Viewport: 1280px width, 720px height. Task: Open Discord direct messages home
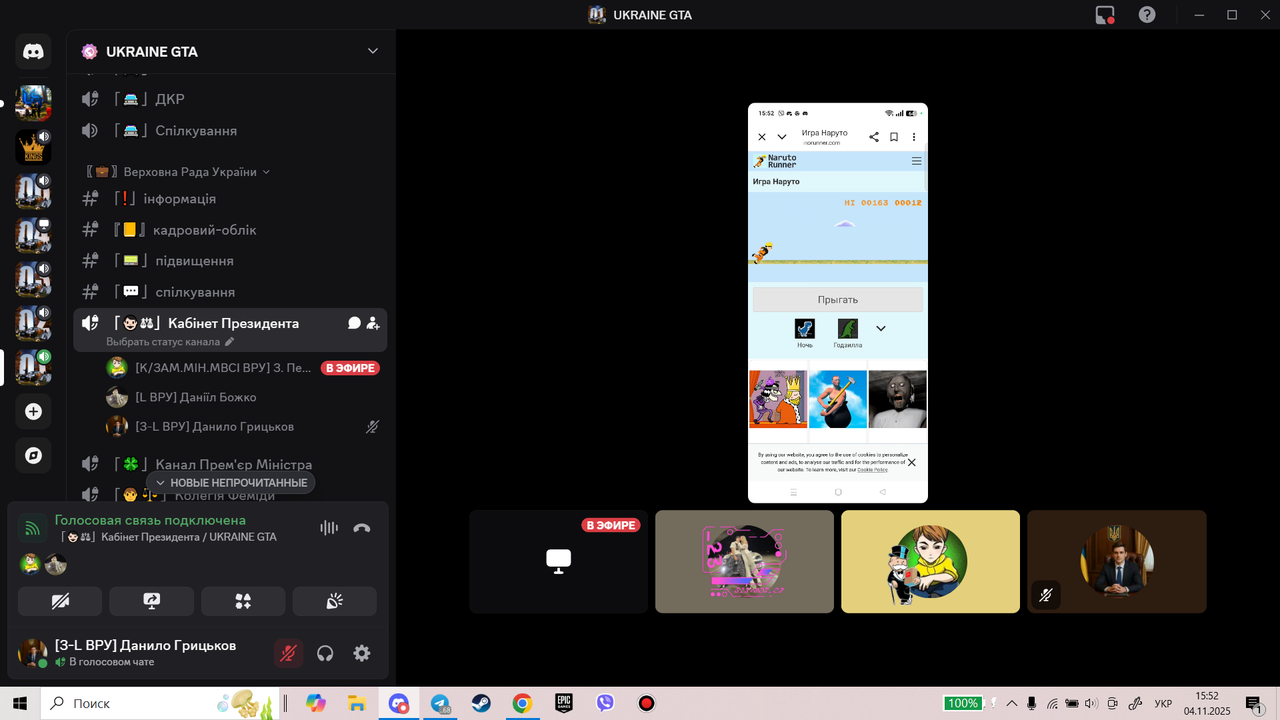coord(33,52)
